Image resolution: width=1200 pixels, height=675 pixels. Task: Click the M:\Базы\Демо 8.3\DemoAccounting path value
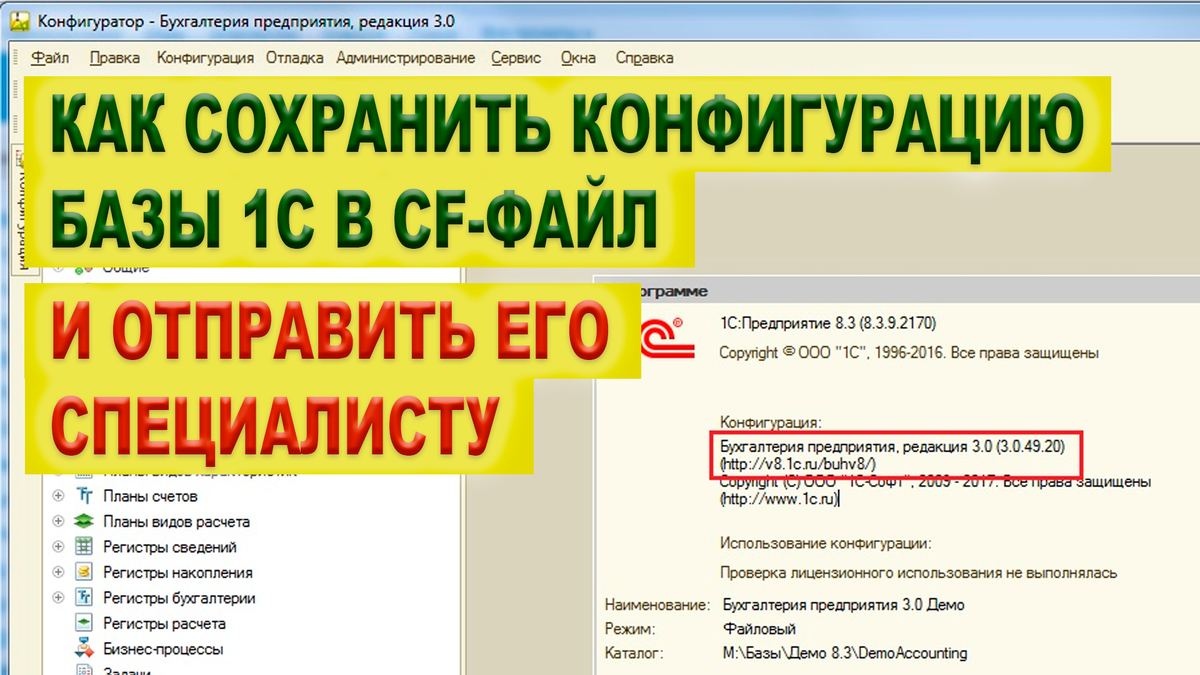click(x=845, y=653)
